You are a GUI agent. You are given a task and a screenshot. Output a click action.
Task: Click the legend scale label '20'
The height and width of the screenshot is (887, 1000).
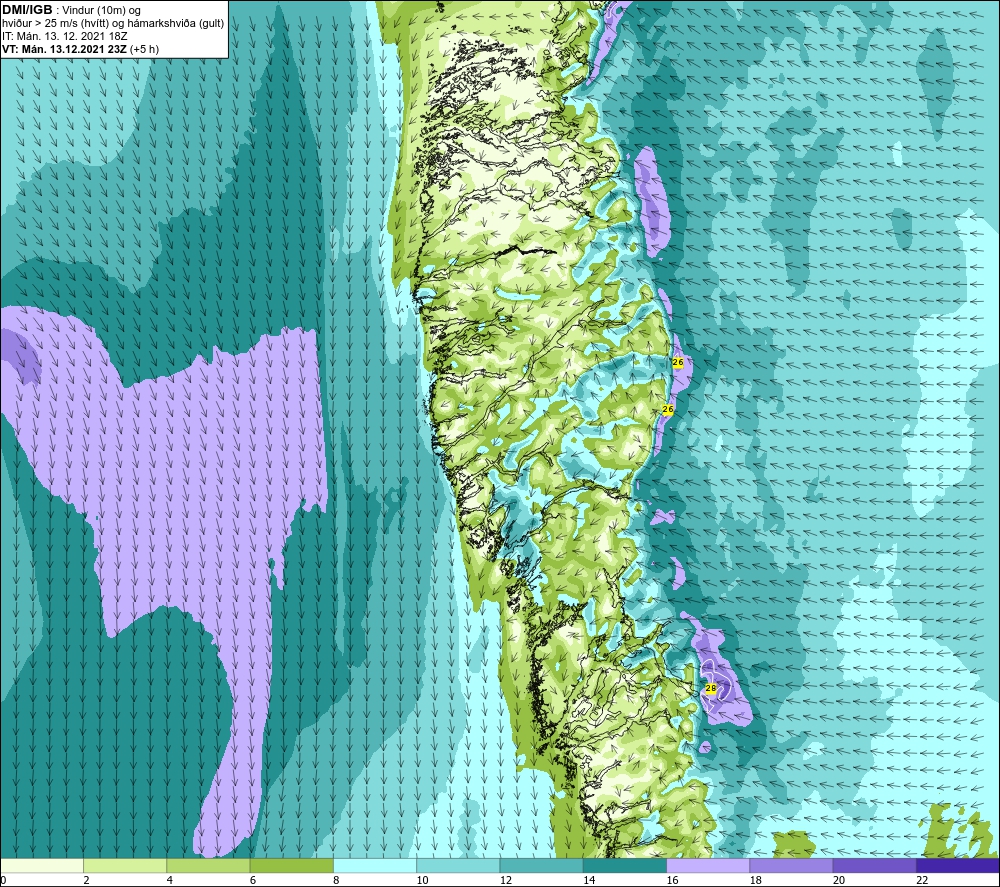point(839,880)
